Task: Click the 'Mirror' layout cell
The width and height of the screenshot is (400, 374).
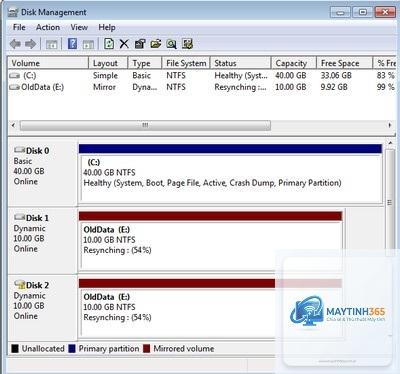Action: (104, 87)
